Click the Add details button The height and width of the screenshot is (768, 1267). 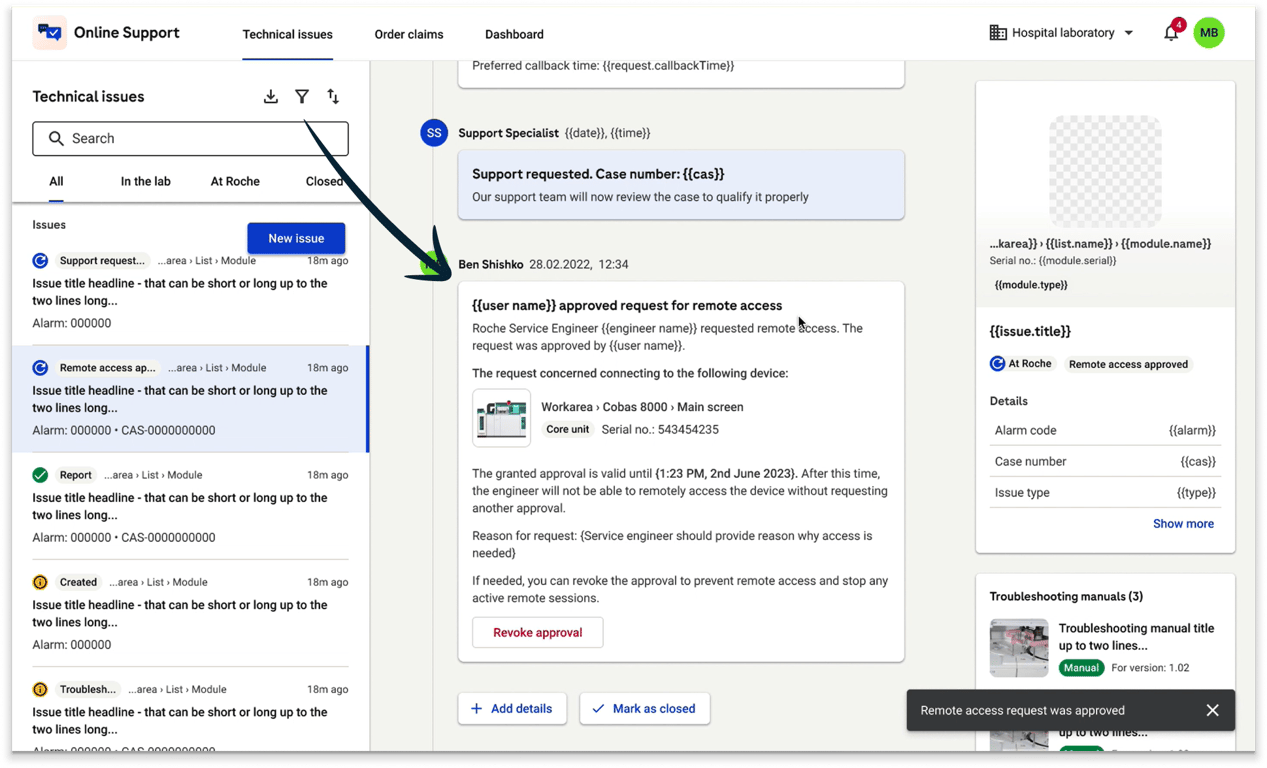512,708
